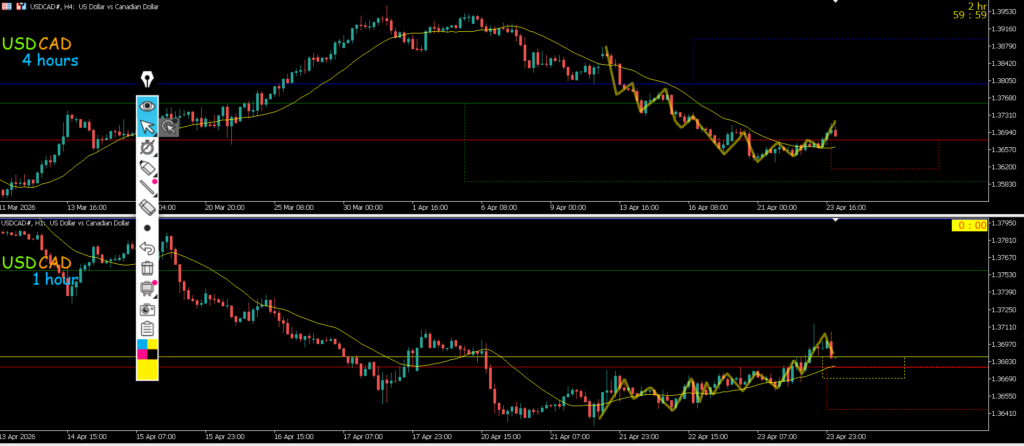Toggle the crossed-out circle tool
This screenshot has height=446, width=1024.
click(147, 146)
